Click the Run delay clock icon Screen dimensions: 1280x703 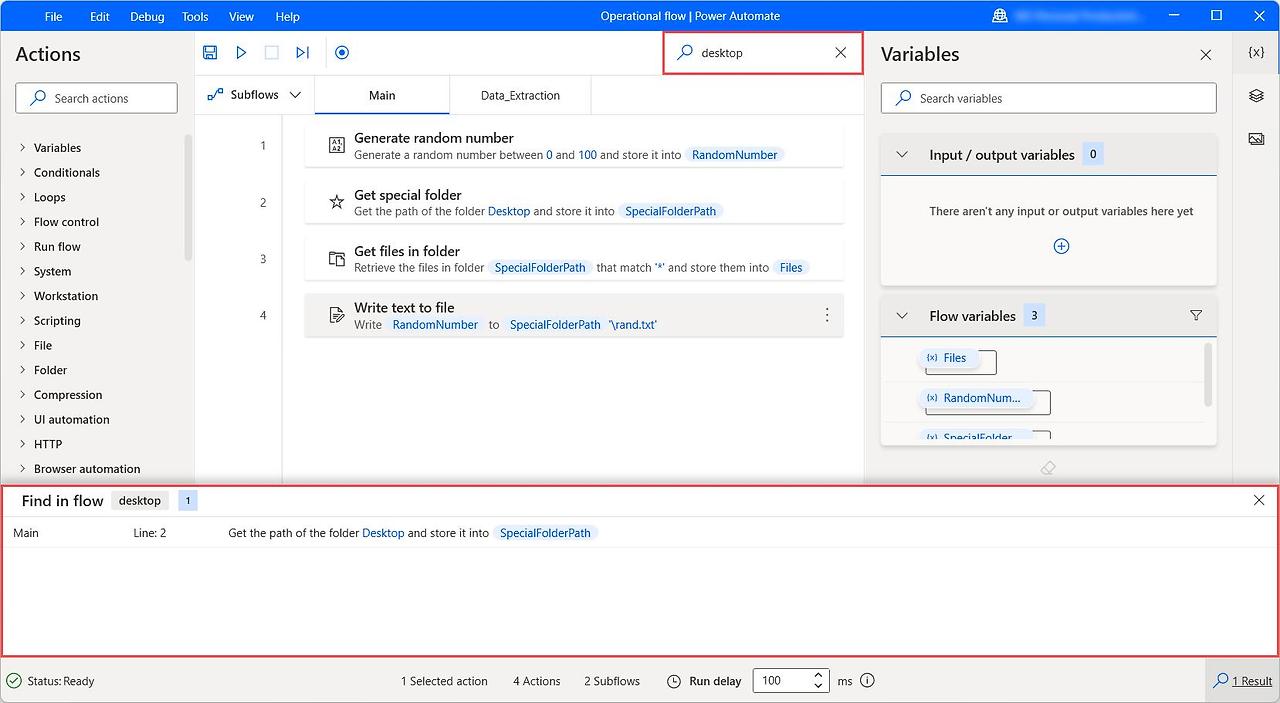pyautogui.click(x=674, y=681)
